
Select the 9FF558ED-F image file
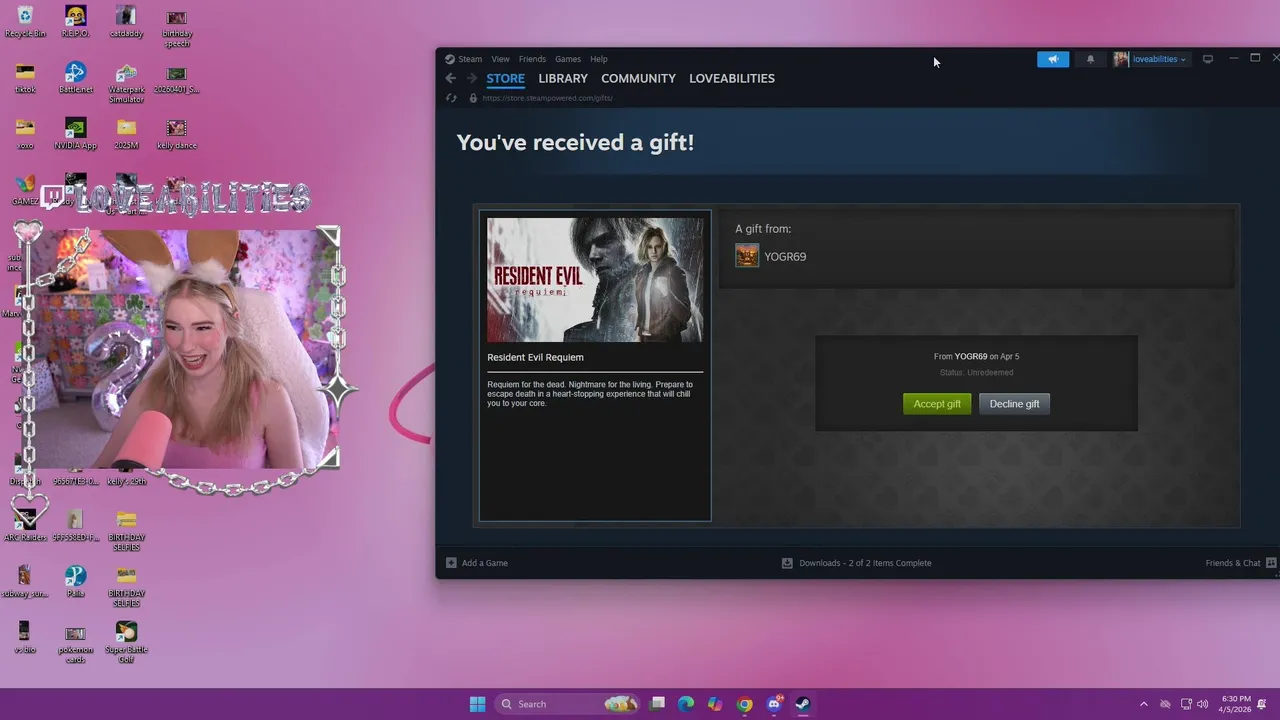coord(75,524)
